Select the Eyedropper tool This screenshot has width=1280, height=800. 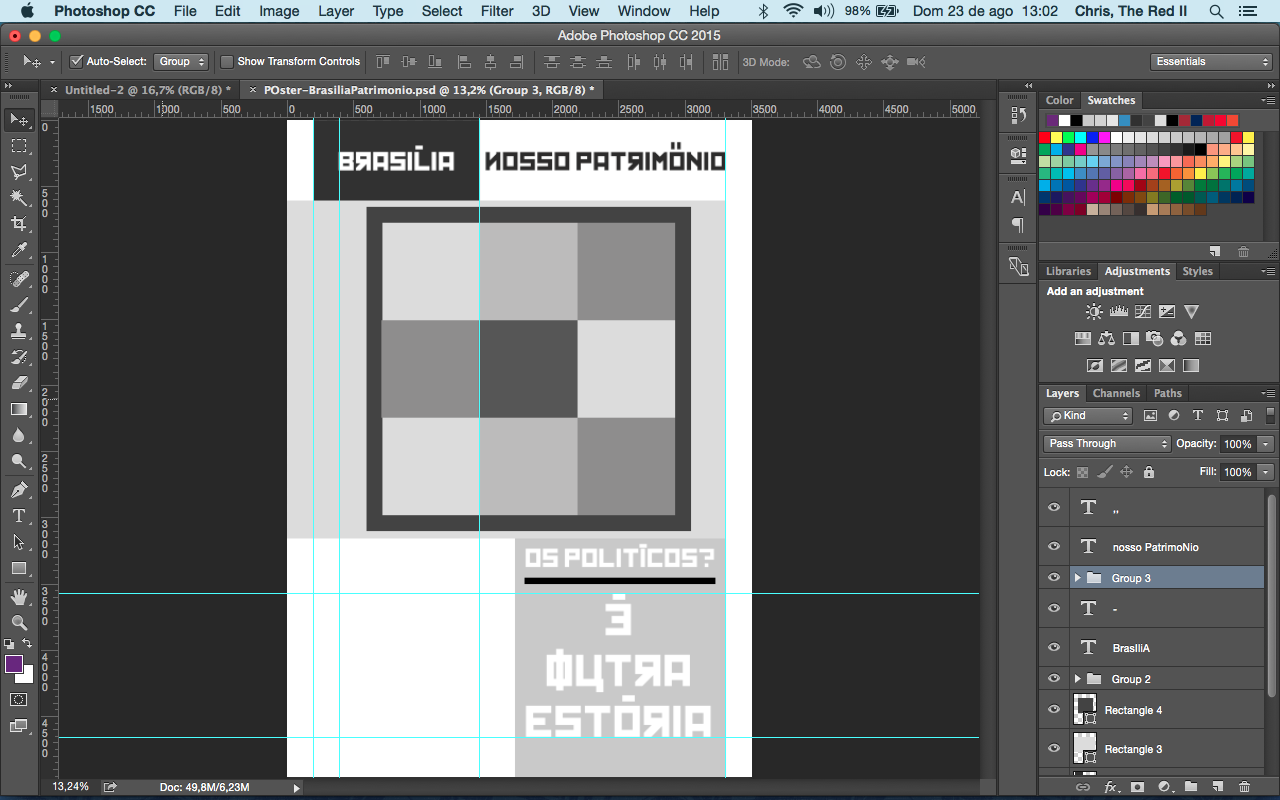tap(19, 250)
